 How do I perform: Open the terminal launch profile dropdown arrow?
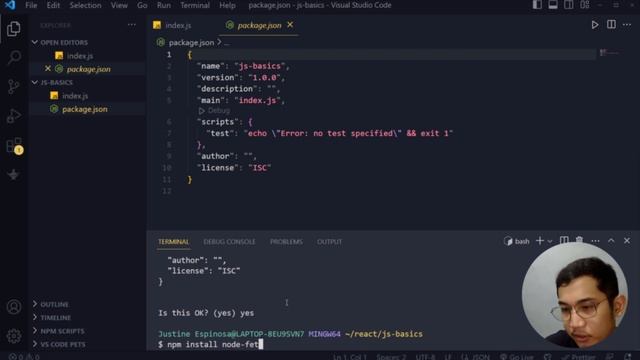click(550, 241)
